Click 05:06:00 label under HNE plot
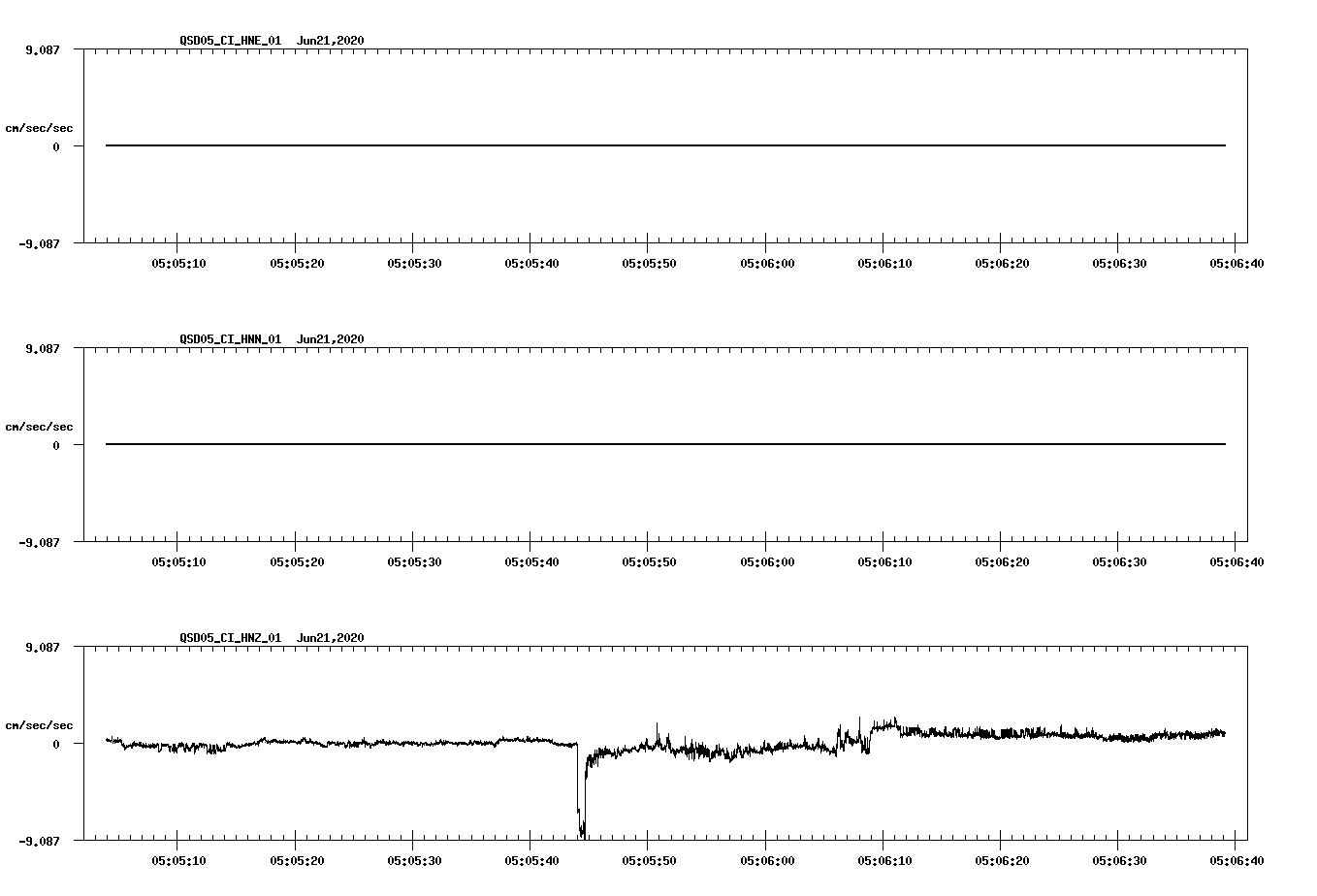 (767, 263)
